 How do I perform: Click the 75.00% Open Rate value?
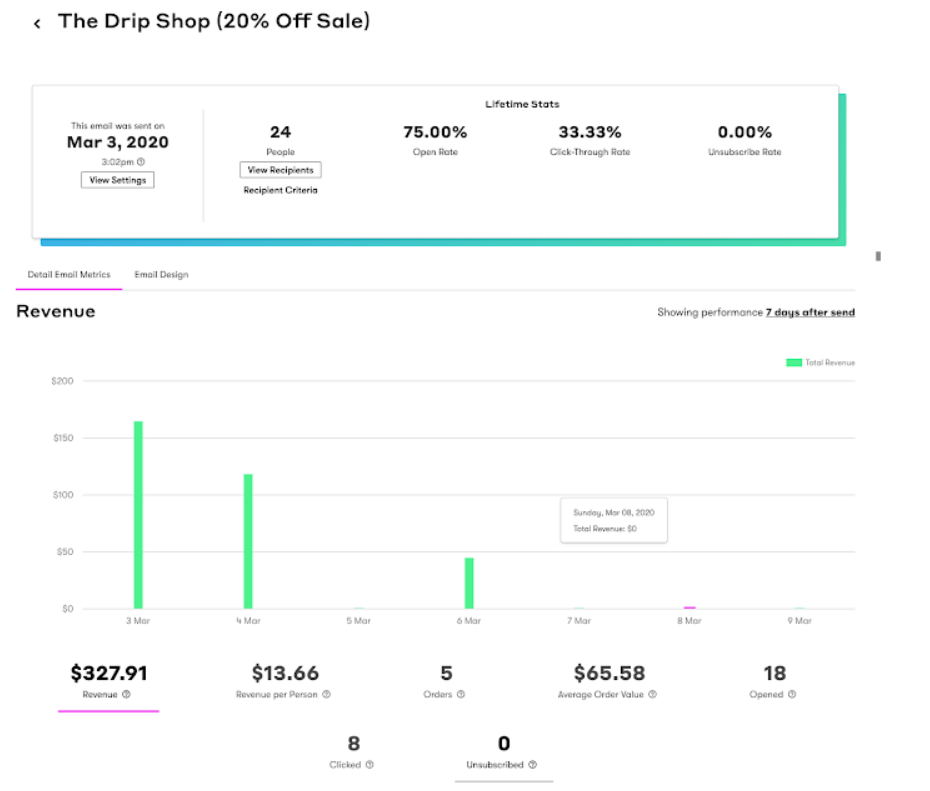coord(435,132)
